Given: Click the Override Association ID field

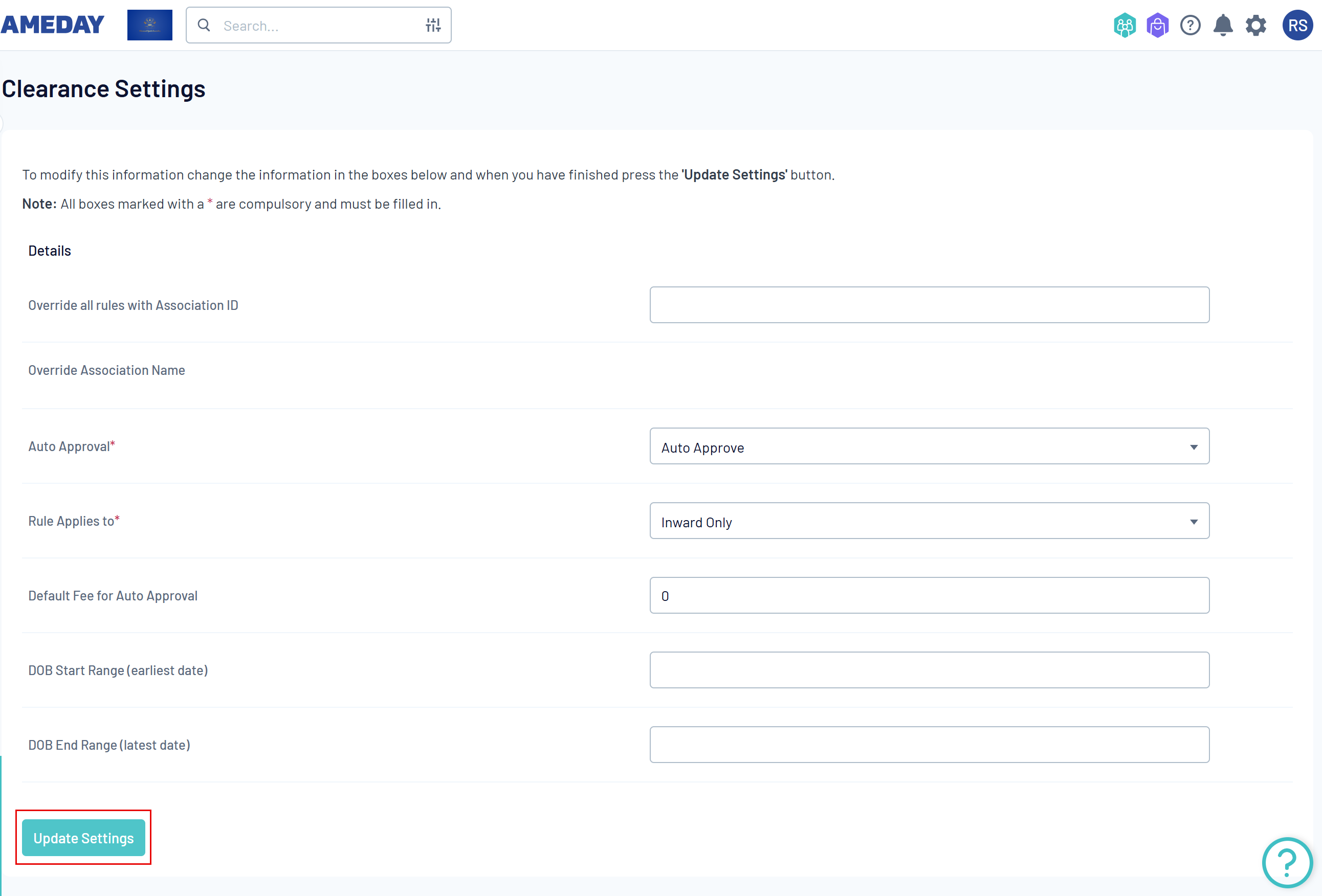Looking at the screenshot, I should (929, 305).
